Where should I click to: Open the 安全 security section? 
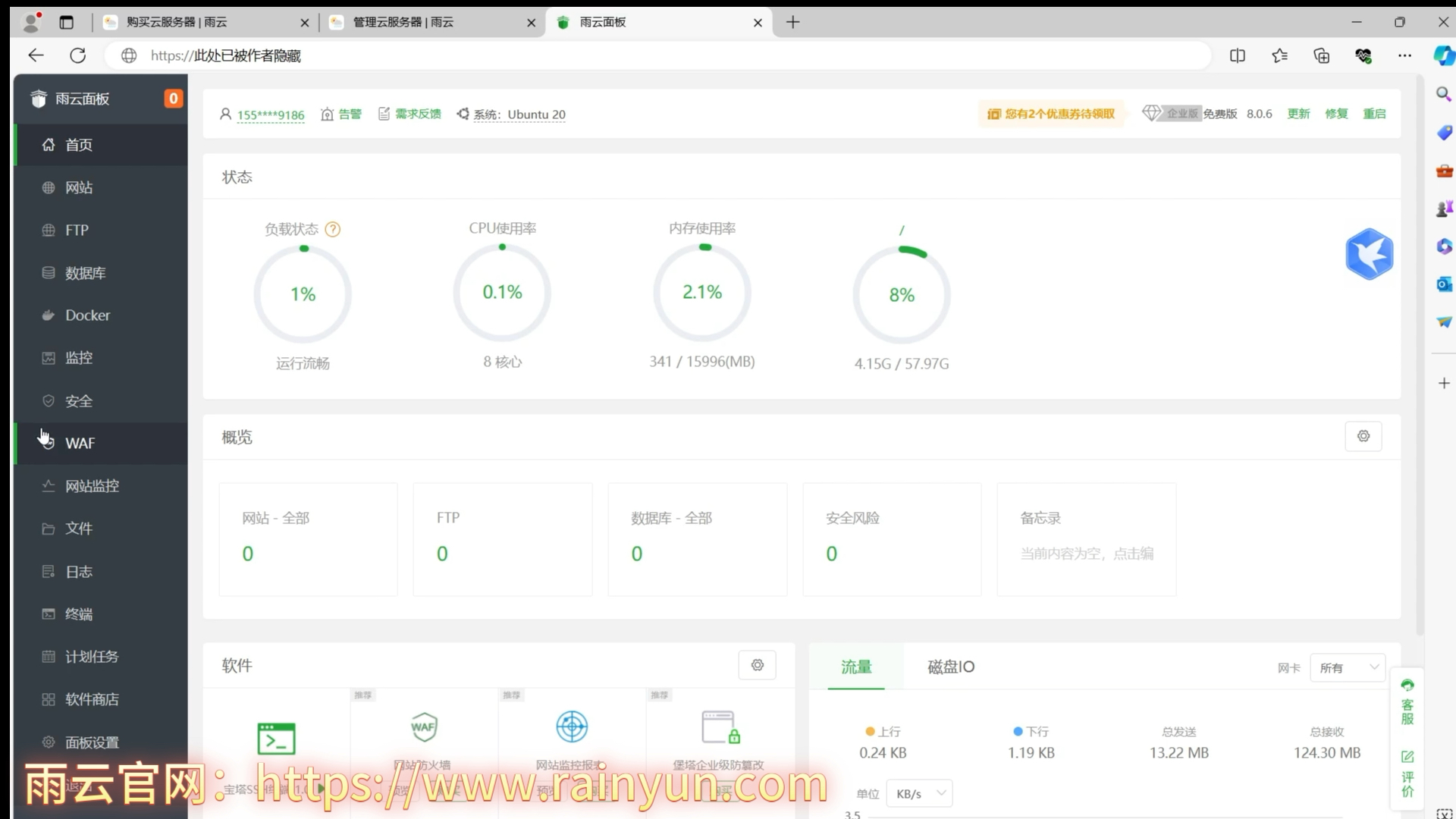[x=100, y=400]
